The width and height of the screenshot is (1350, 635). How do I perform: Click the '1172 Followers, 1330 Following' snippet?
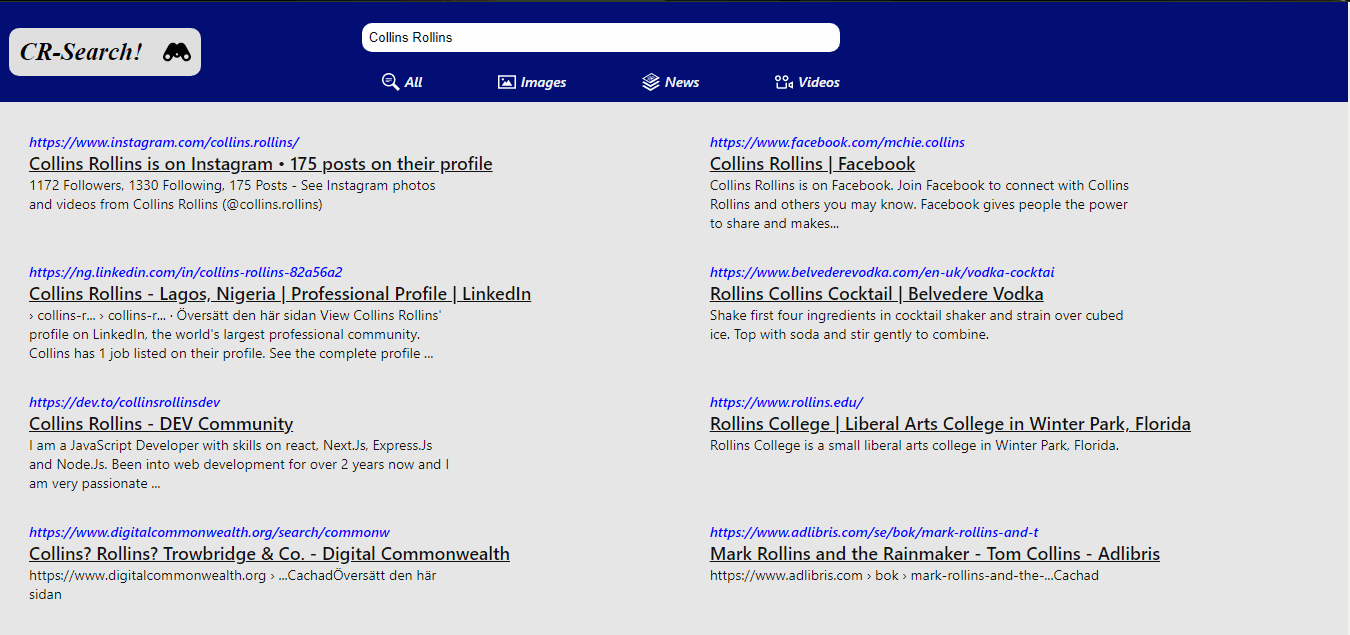232,195
